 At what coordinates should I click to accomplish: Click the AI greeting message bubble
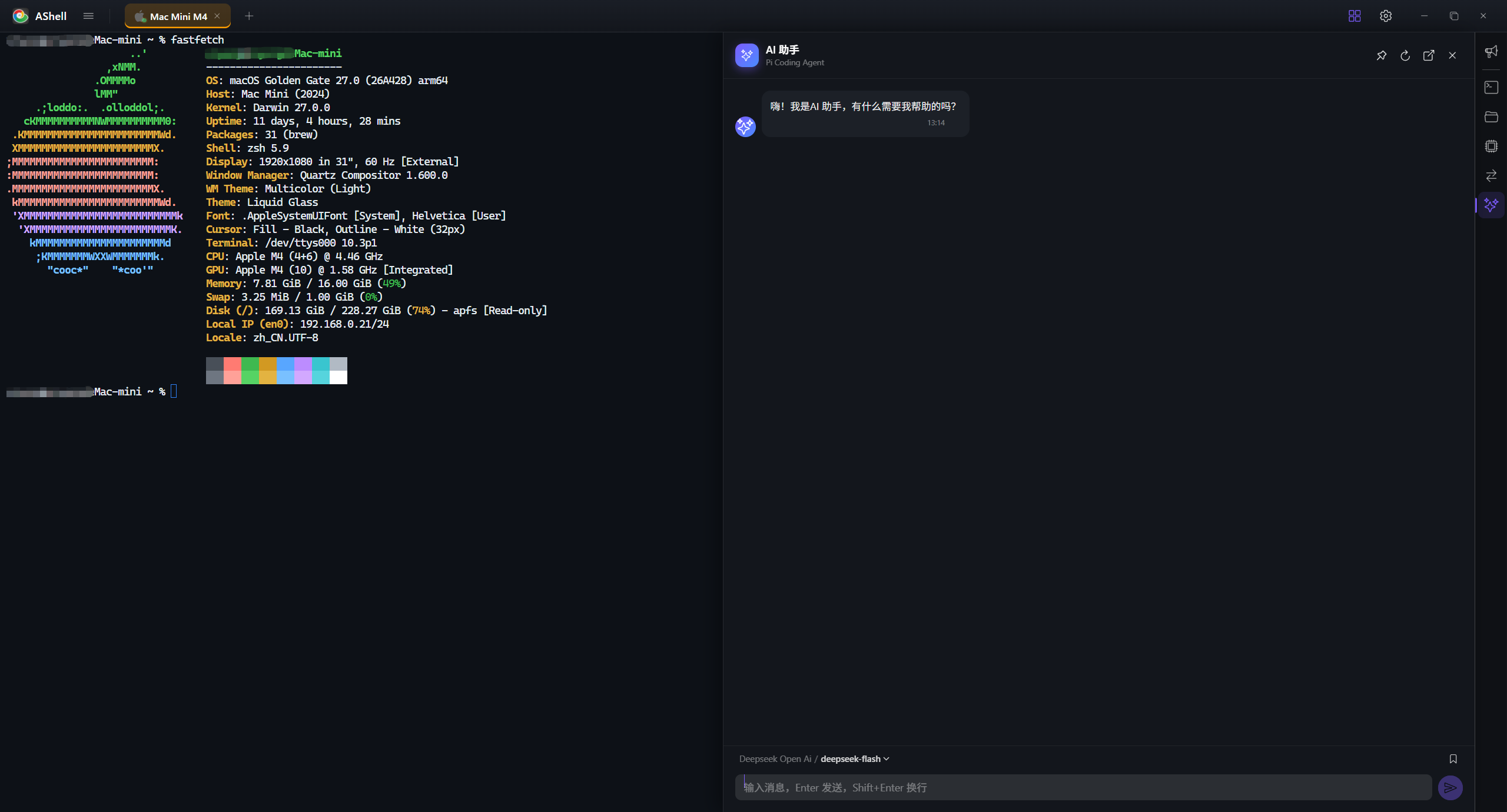pos(865,114)
